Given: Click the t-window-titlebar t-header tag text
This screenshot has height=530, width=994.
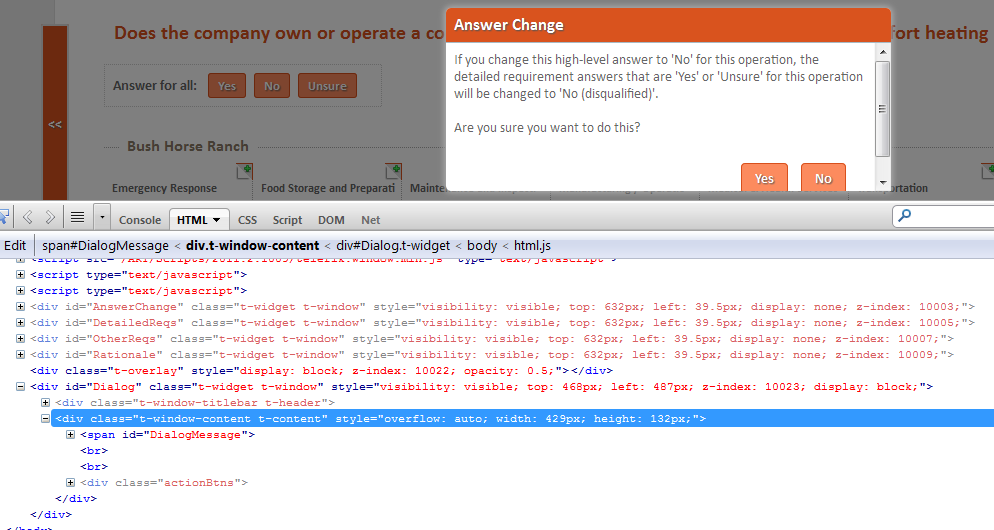Looking at the screenshot, I should click(195, 403).
